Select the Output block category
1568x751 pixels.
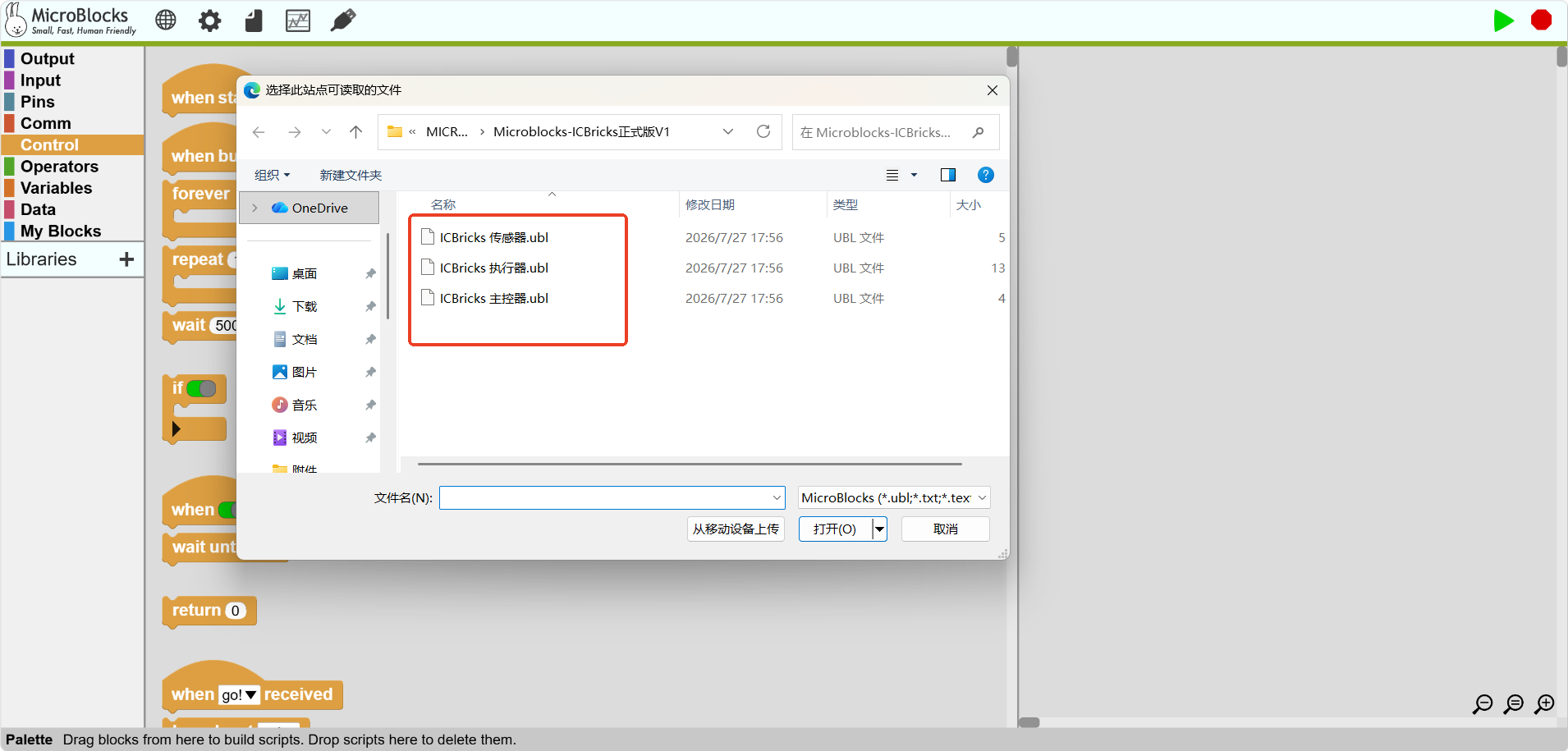pyautogui.click(x=47, y=58)
